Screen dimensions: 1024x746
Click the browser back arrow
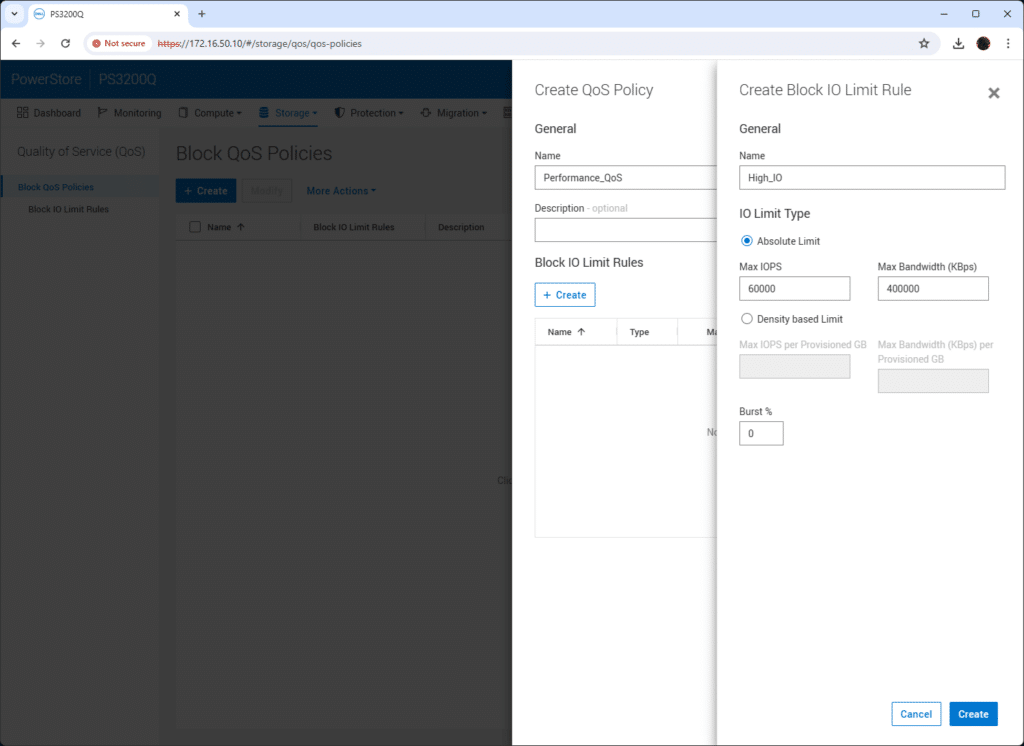(16, 43)
